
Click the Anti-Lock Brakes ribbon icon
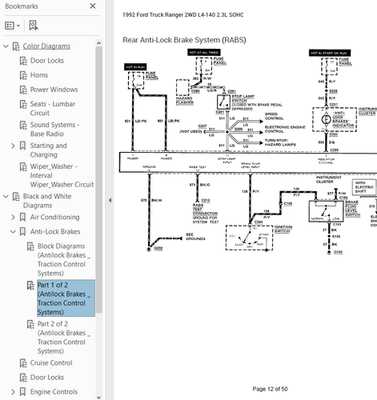coord(23,232)
